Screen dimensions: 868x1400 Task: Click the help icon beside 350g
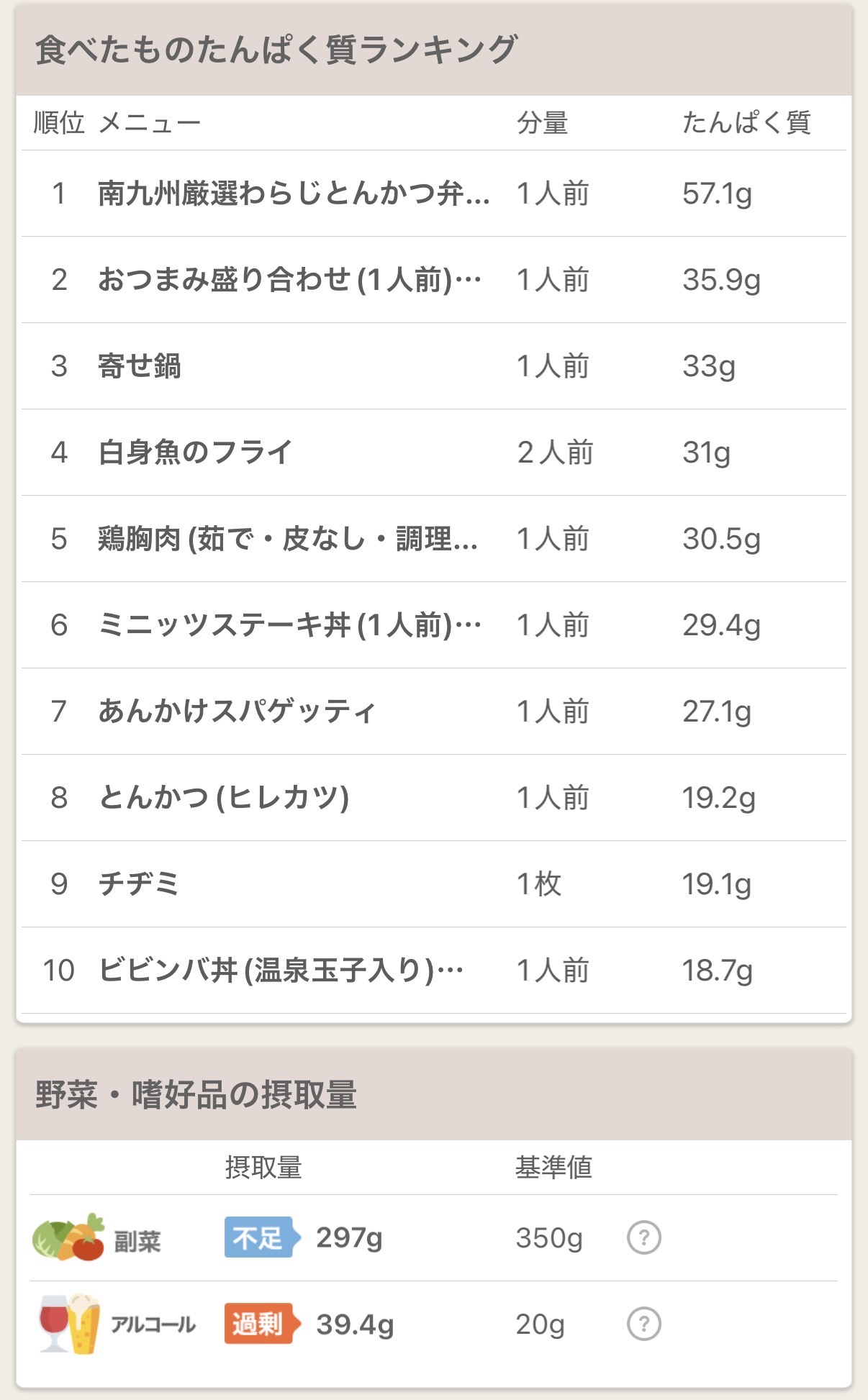coord(643,1237)
